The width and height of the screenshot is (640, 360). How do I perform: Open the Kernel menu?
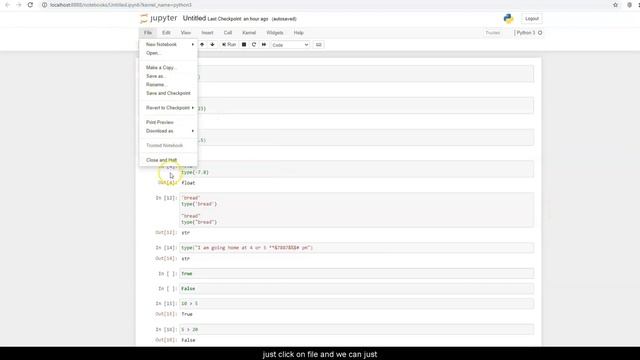249,33
